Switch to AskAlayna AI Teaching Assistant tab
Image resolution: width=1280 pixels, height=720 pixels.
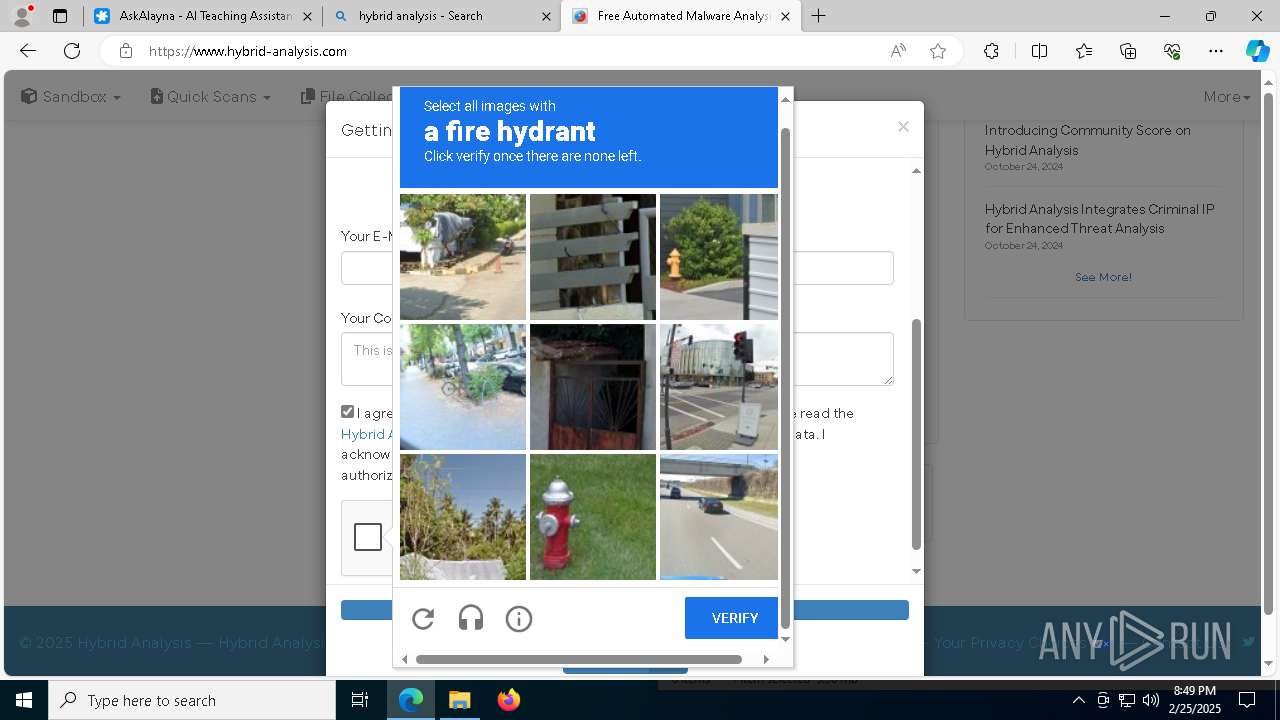point(204,16)
